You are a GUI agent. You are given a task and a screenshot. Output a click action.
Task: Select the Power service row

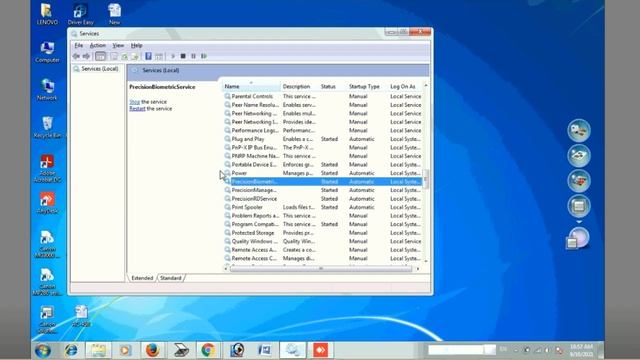point(322,173)
